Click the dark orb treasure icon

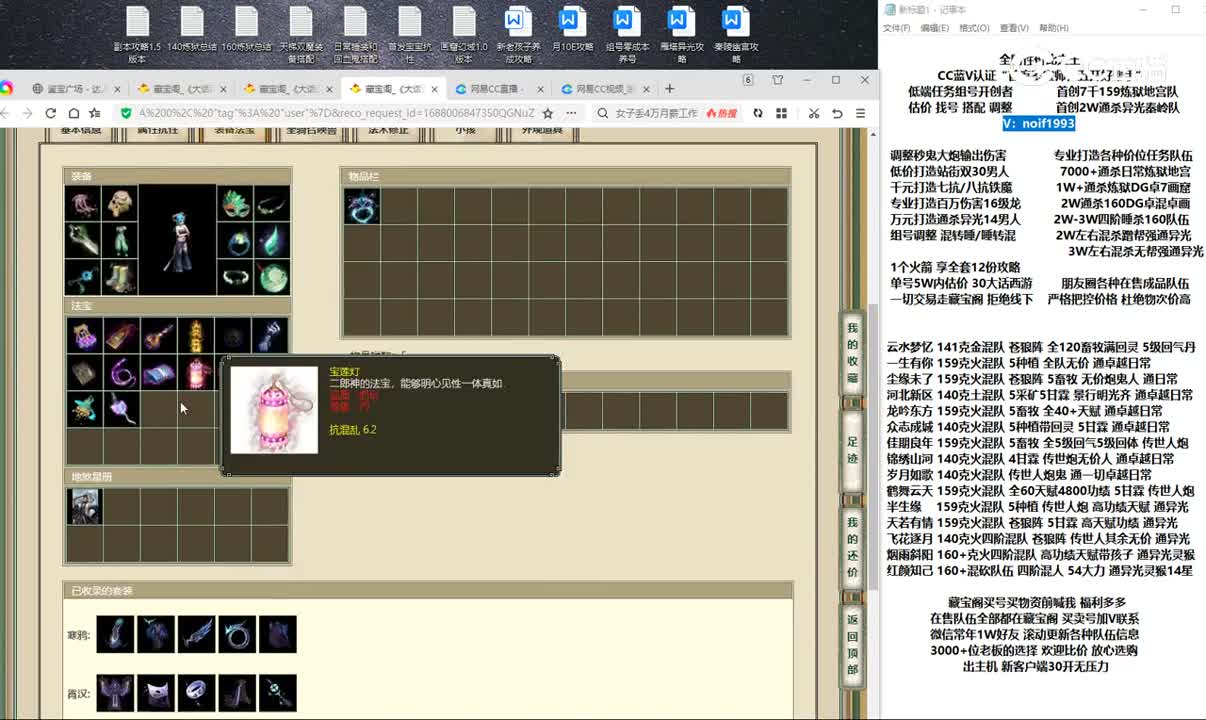coord(232,335)
